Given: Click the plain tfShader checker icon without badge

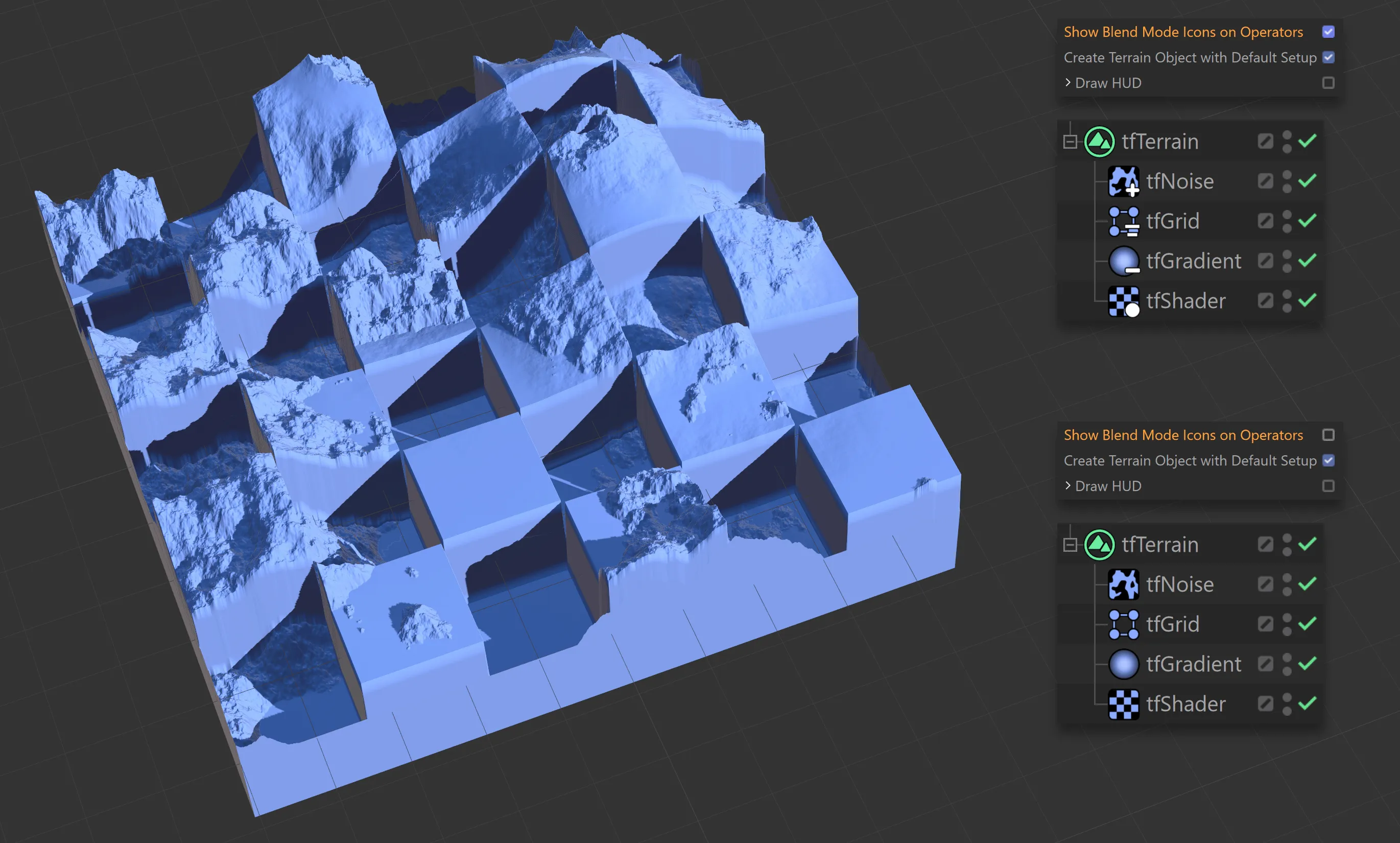Looking at the screenshot, I should (x=1123, y=704).
